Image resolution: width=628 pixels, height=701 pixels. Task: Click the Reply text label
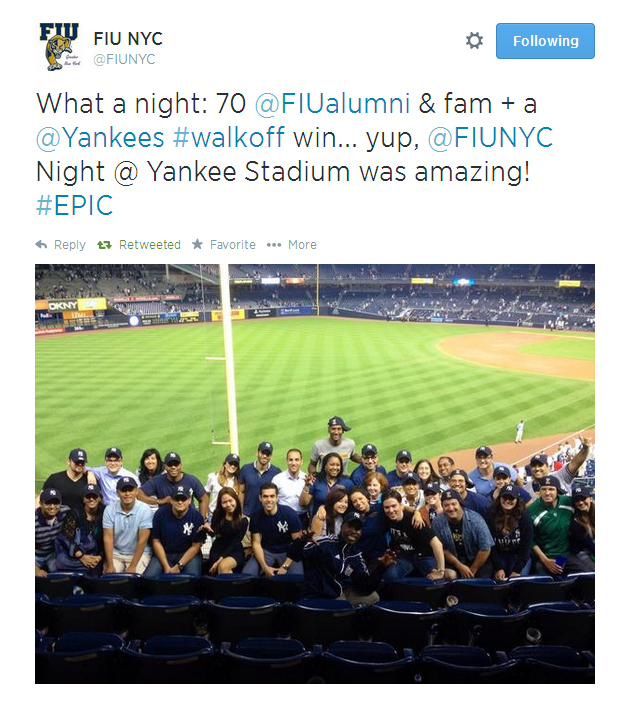coord(70,245)
